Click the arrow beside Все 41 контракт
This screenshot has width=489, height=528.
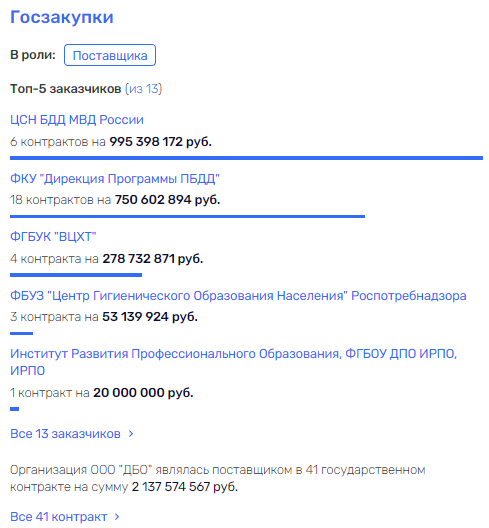pos(117,517)
